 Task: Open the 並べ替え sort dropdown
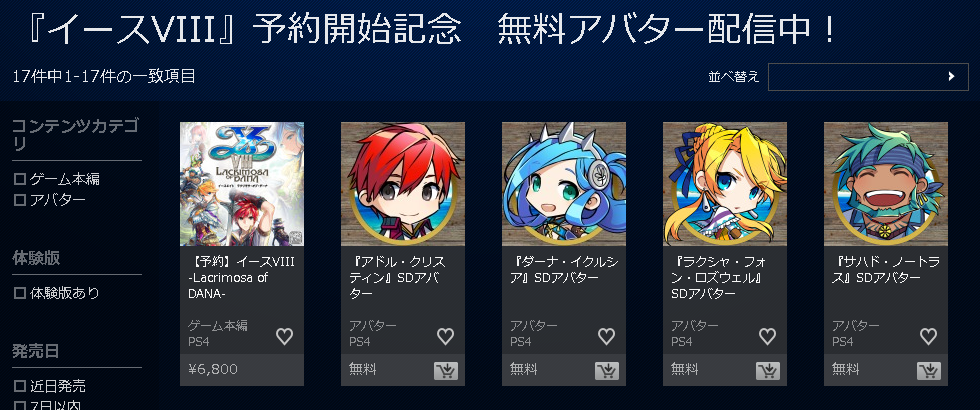(x=868, y=77)
